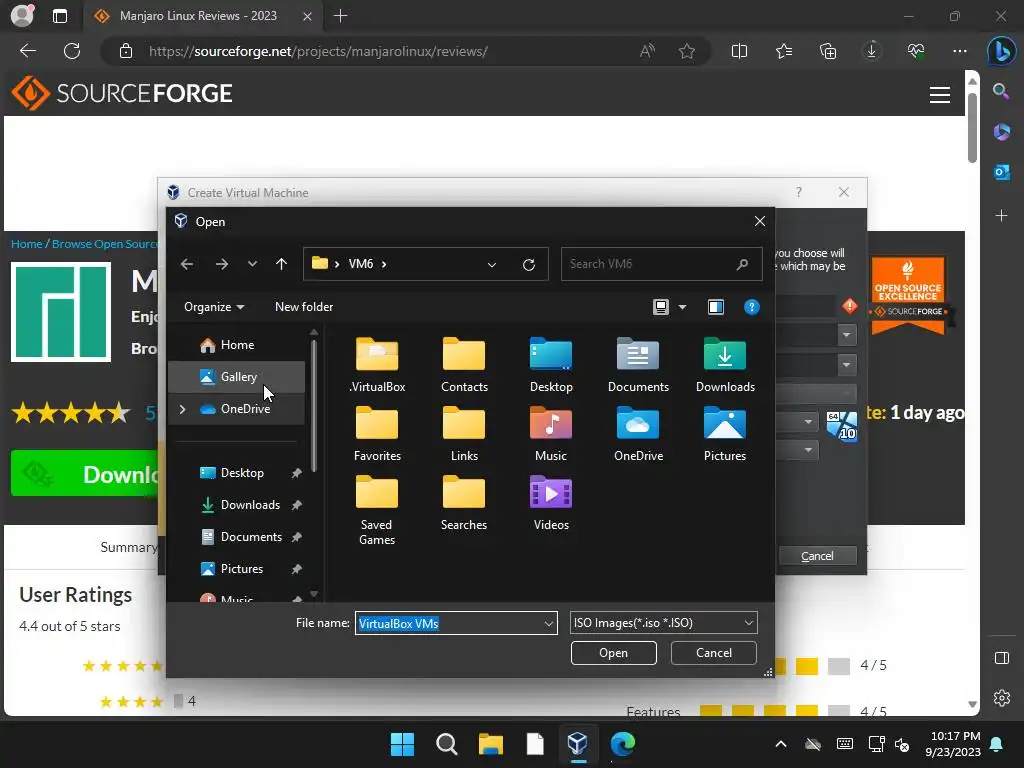Go back in the Open dialog
This screenshot has width=1024, height=768.
pyautogui.click(x=187, y=264)
